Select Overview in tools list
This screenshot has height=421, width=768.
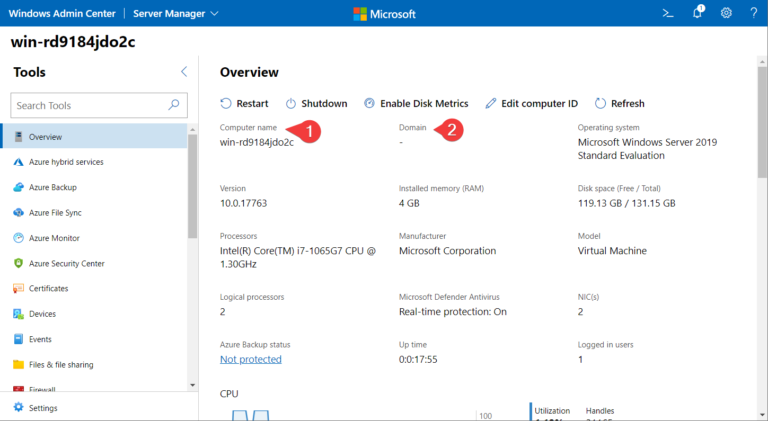[94, 137]
